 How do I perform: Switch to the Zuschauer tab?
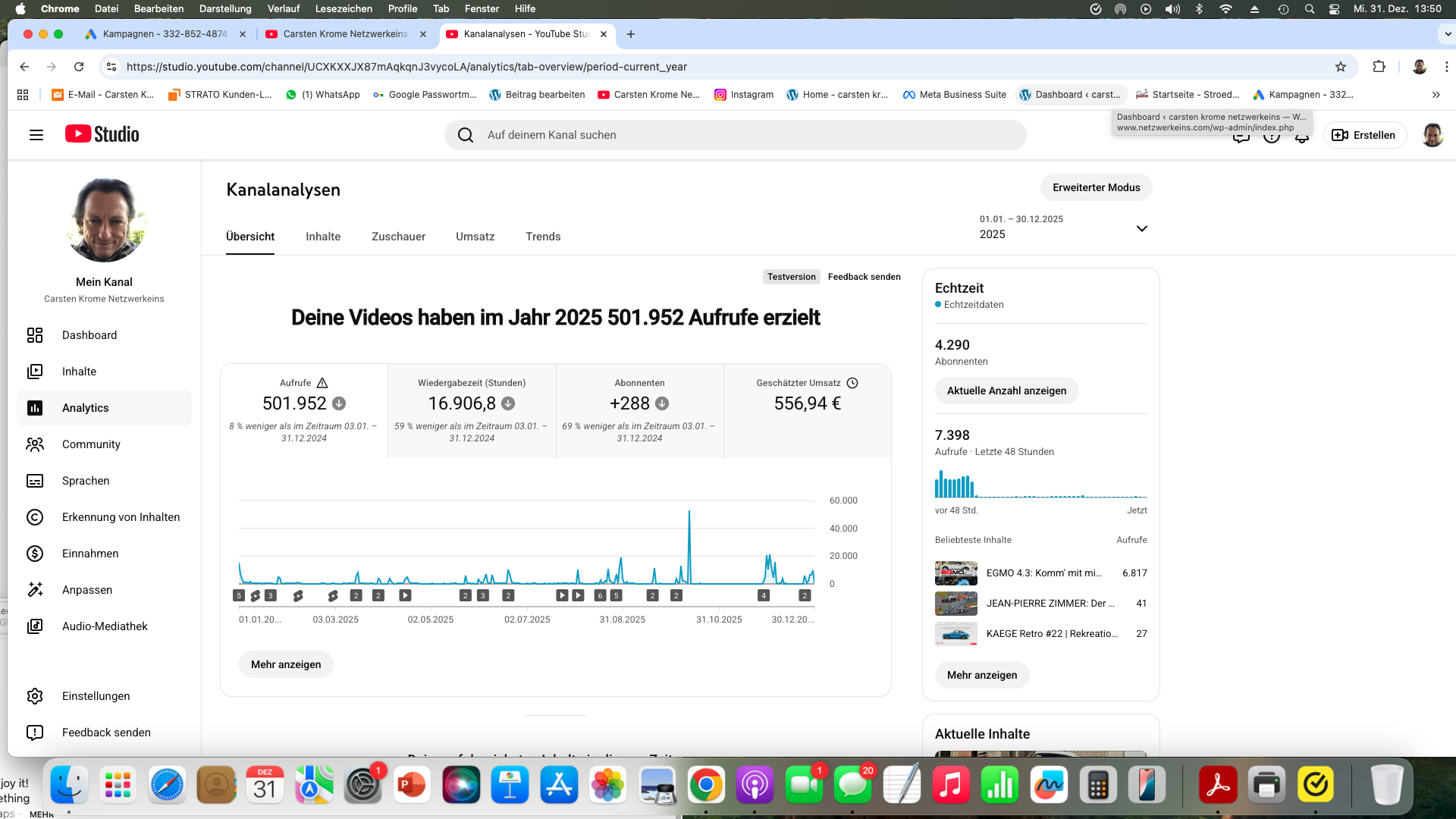398,237
